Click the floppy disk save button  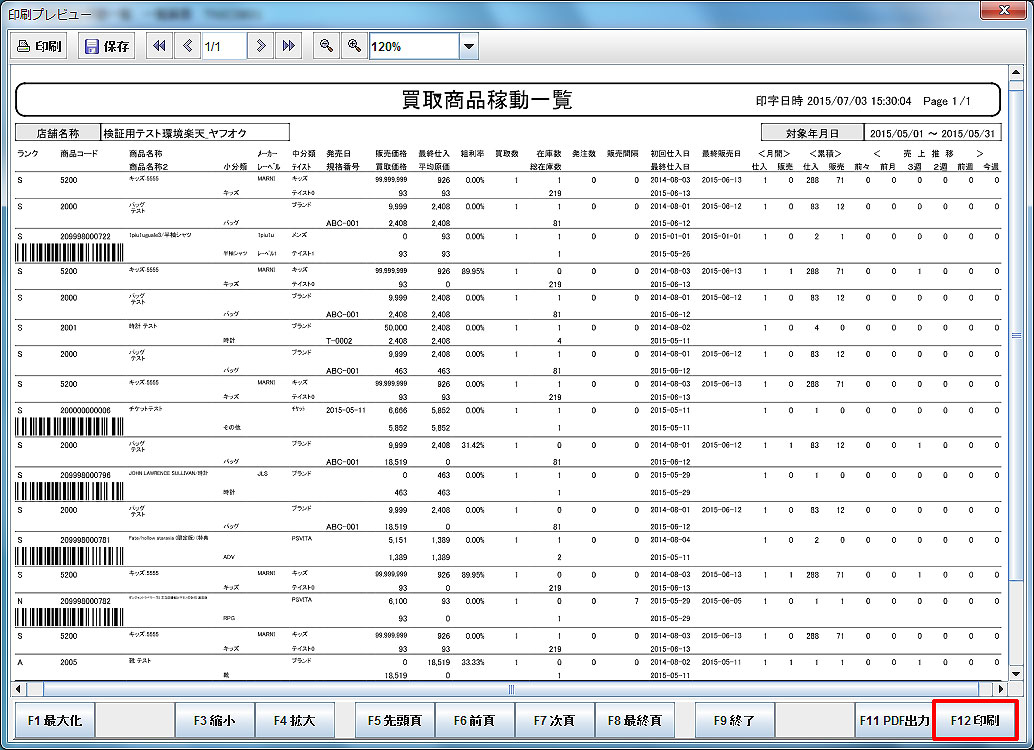[107, 46]
